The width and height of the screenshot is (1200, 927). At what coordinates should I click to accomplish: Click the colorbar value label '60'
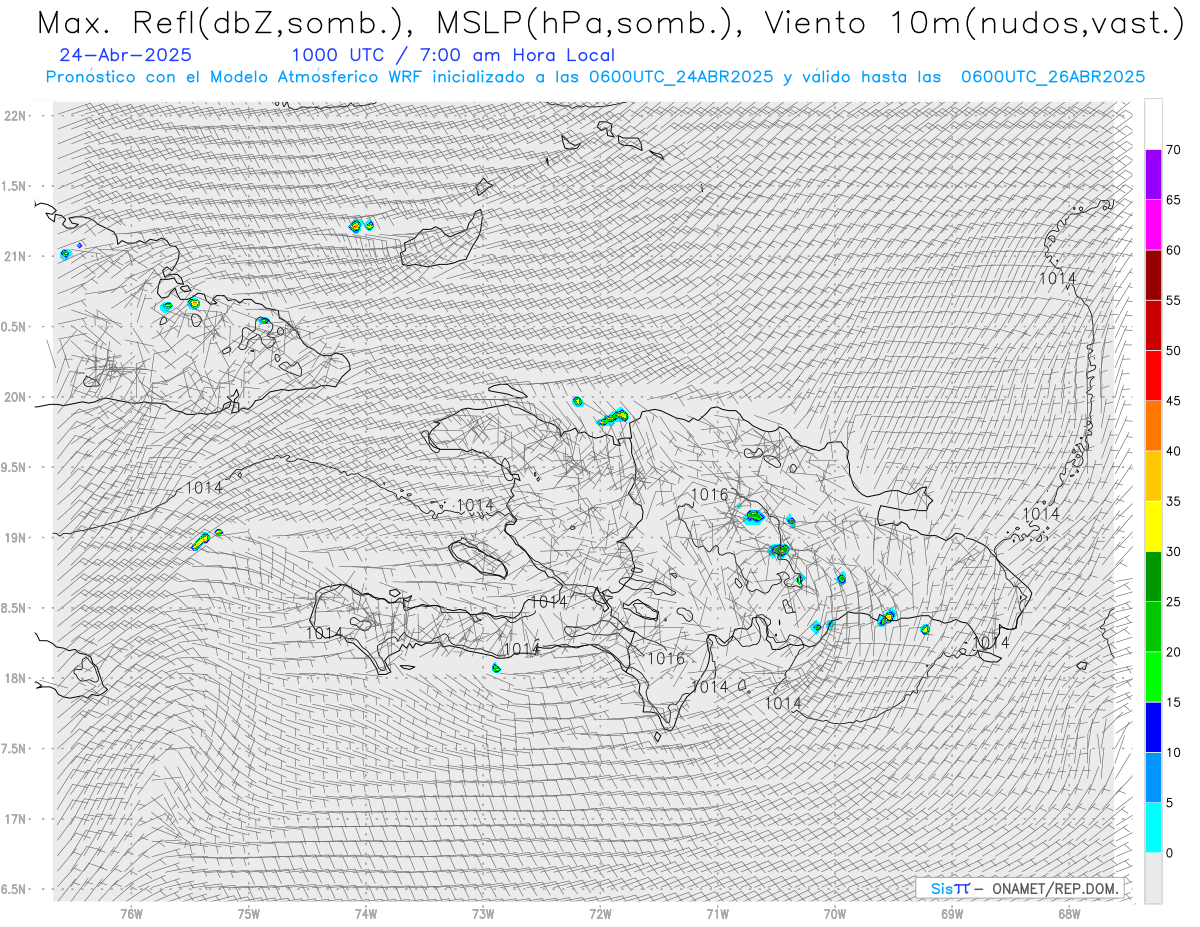[1173, 250]
